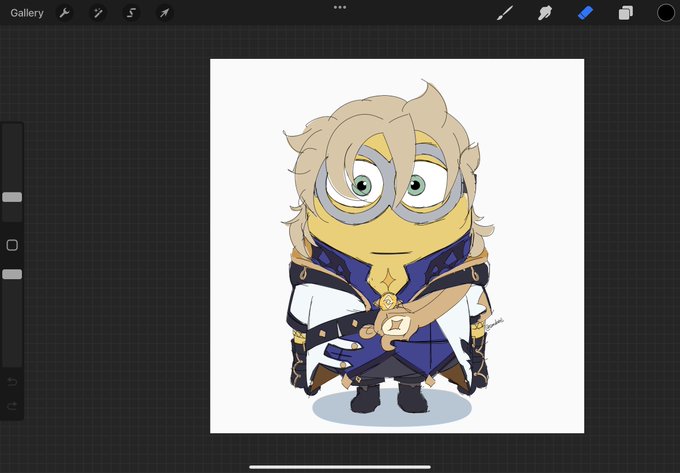Activate the Transform arrow tool
This screenshot has width=680, height=473.
(164, 13)
